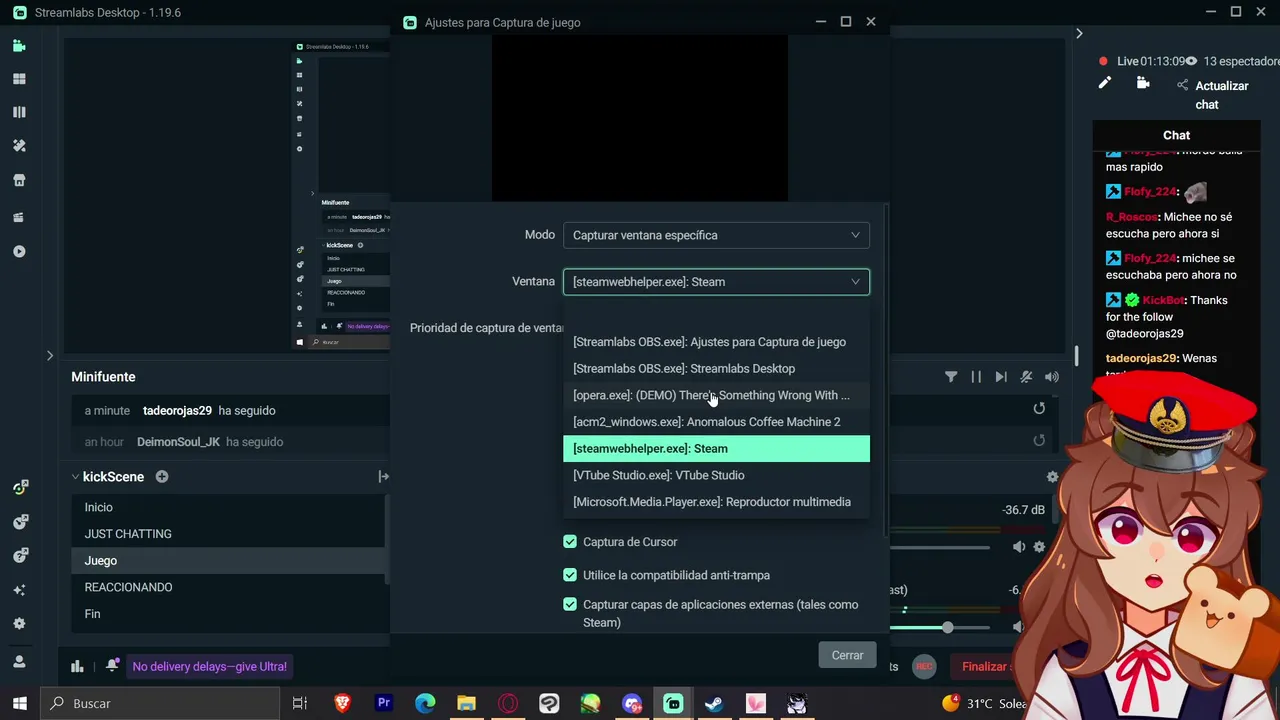
Task: Open the Layout editor grid icon
Action: click(19, 79)
